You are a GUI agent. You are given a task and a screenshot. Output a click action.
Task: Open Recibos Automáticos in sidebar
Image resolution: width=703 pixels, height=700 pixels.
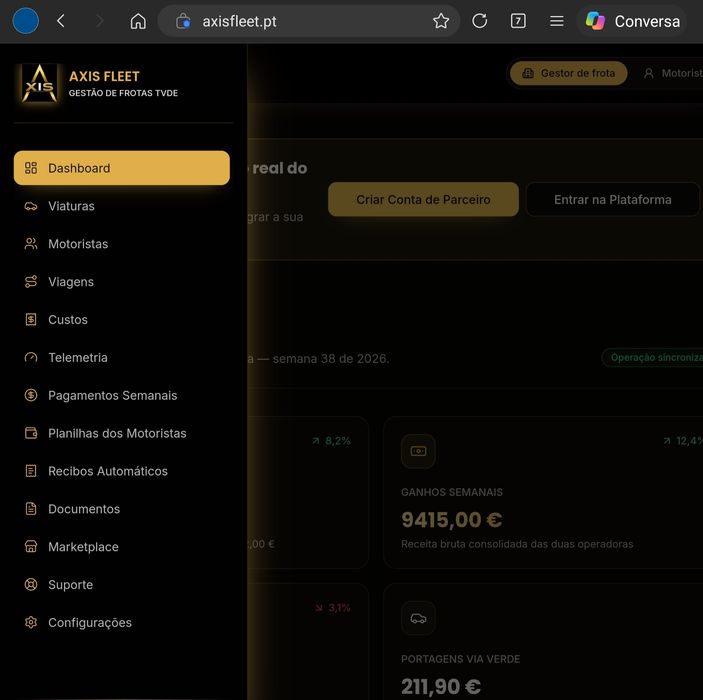[x=122, y=471]
